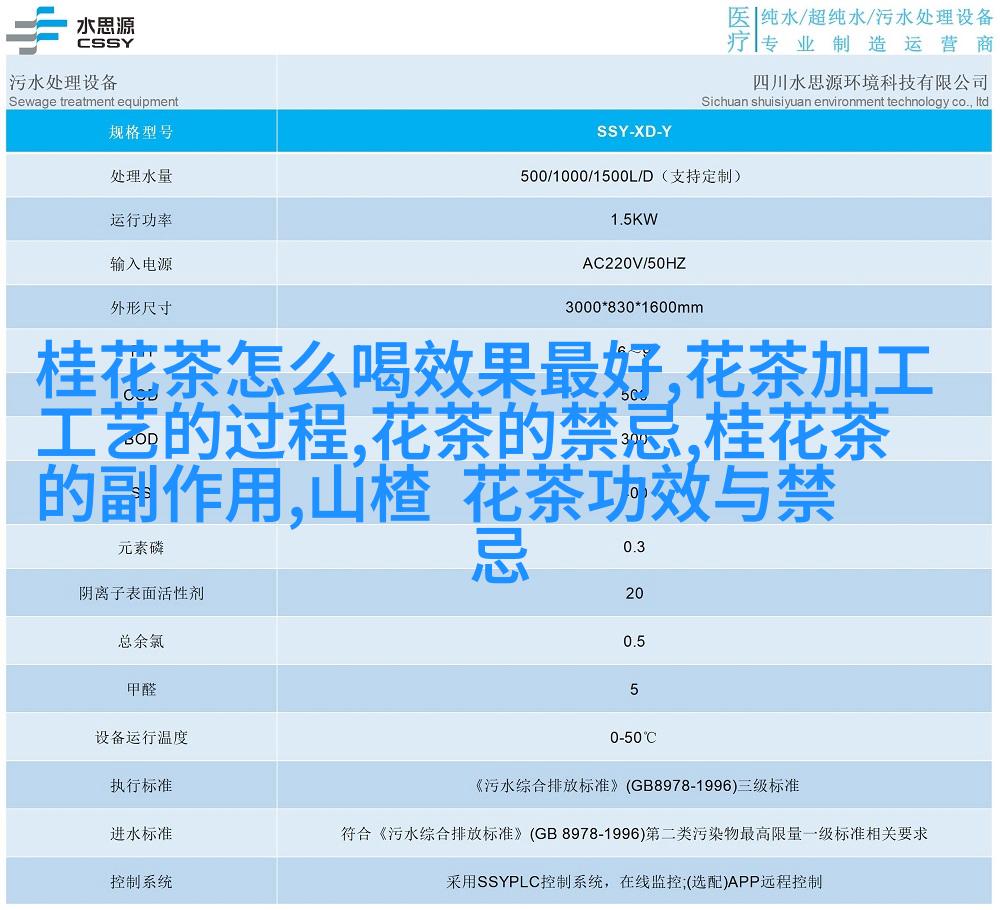
Task: Click the 专业制造运营商 tagline
Action: point(876,43)
